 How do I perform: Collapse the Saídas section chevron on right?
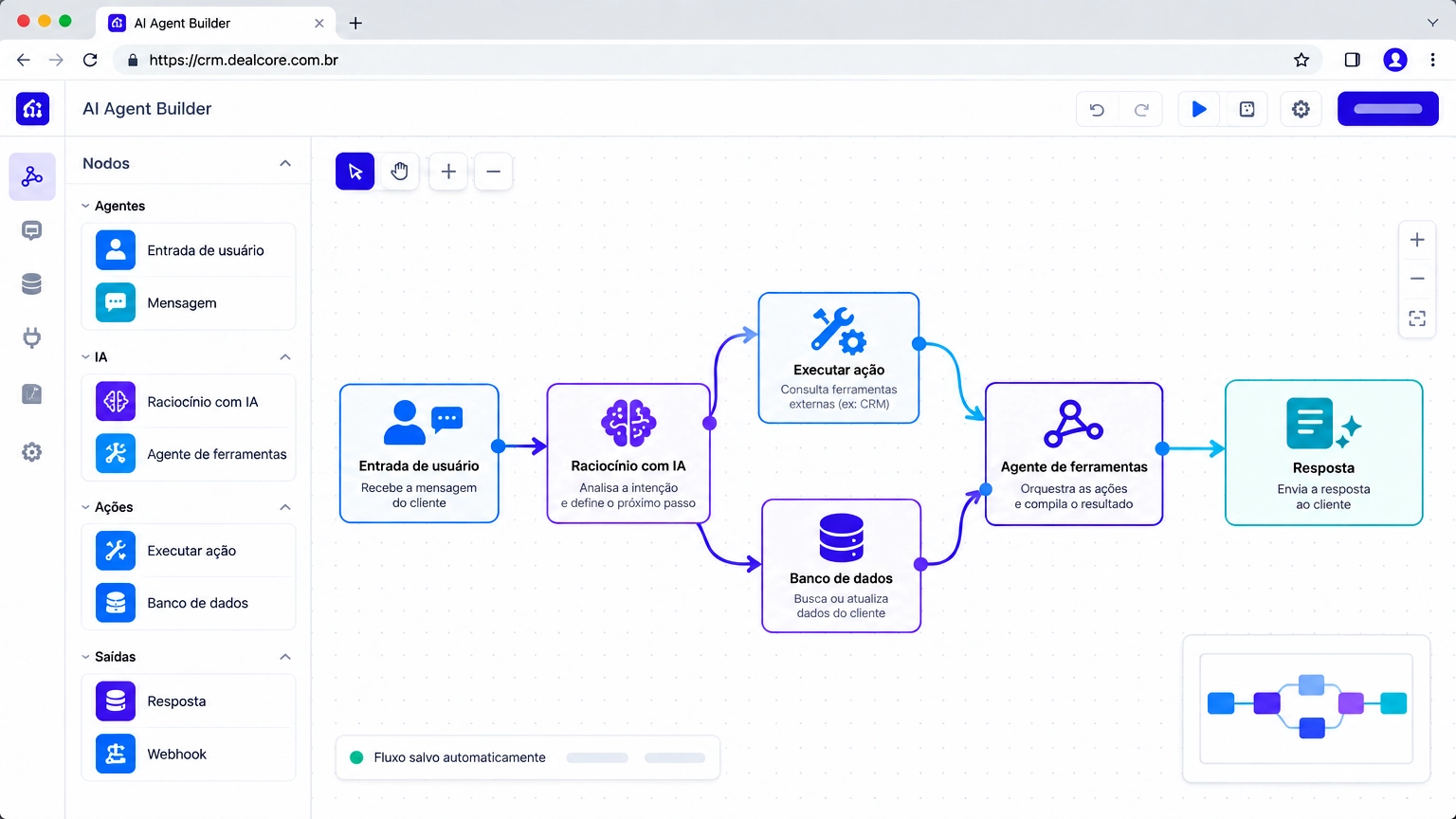[x=285, y=657]
